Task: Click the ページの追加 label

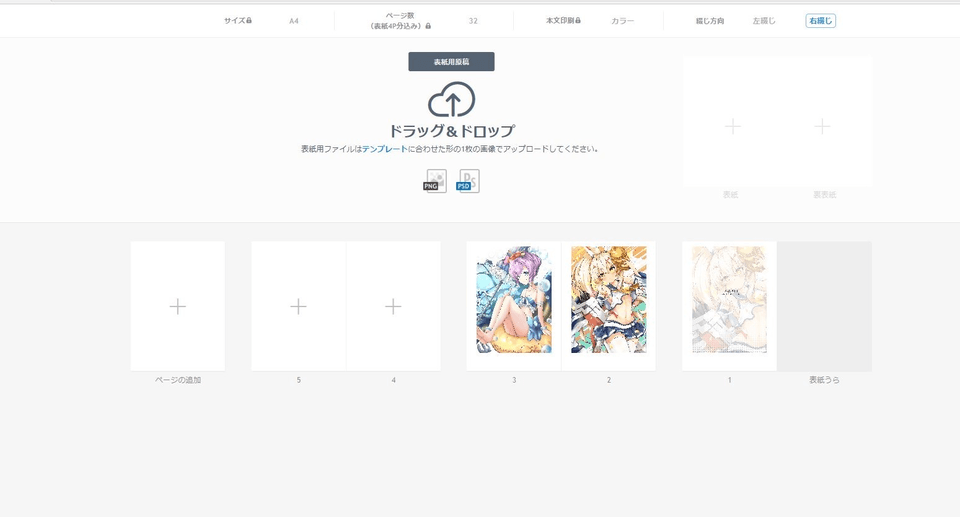Action: coord(178,380)
